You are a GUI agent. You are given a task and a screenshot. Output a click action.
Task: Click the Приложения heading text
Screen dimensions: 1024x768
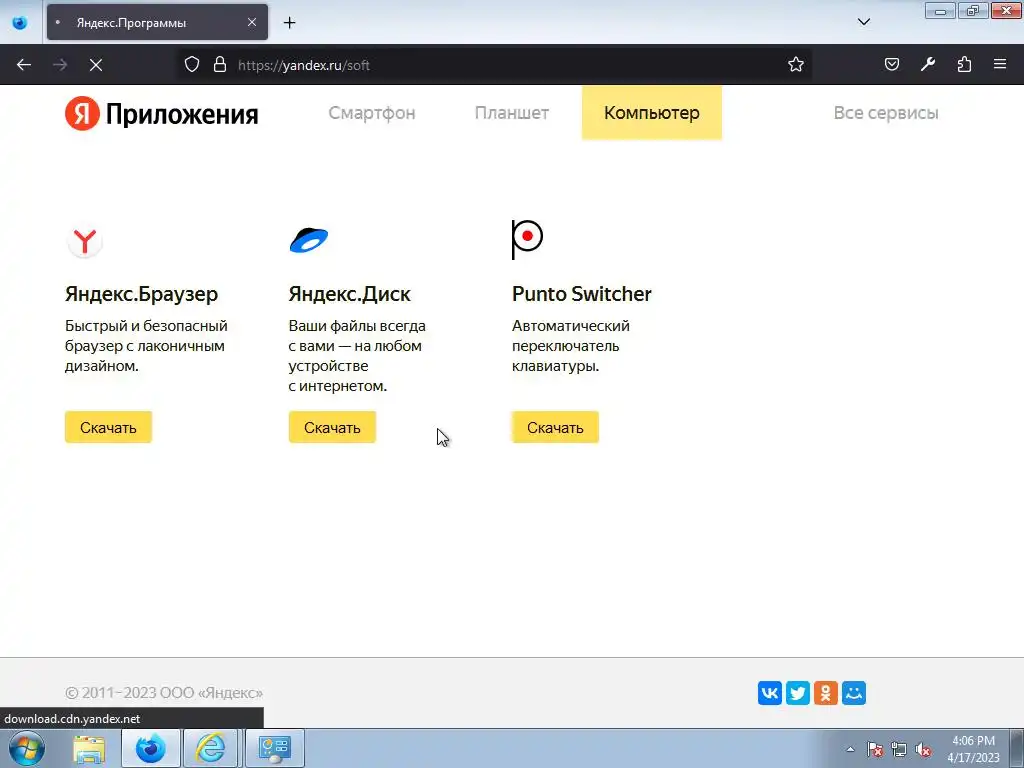pyautogui.click(x=182, y=114)
